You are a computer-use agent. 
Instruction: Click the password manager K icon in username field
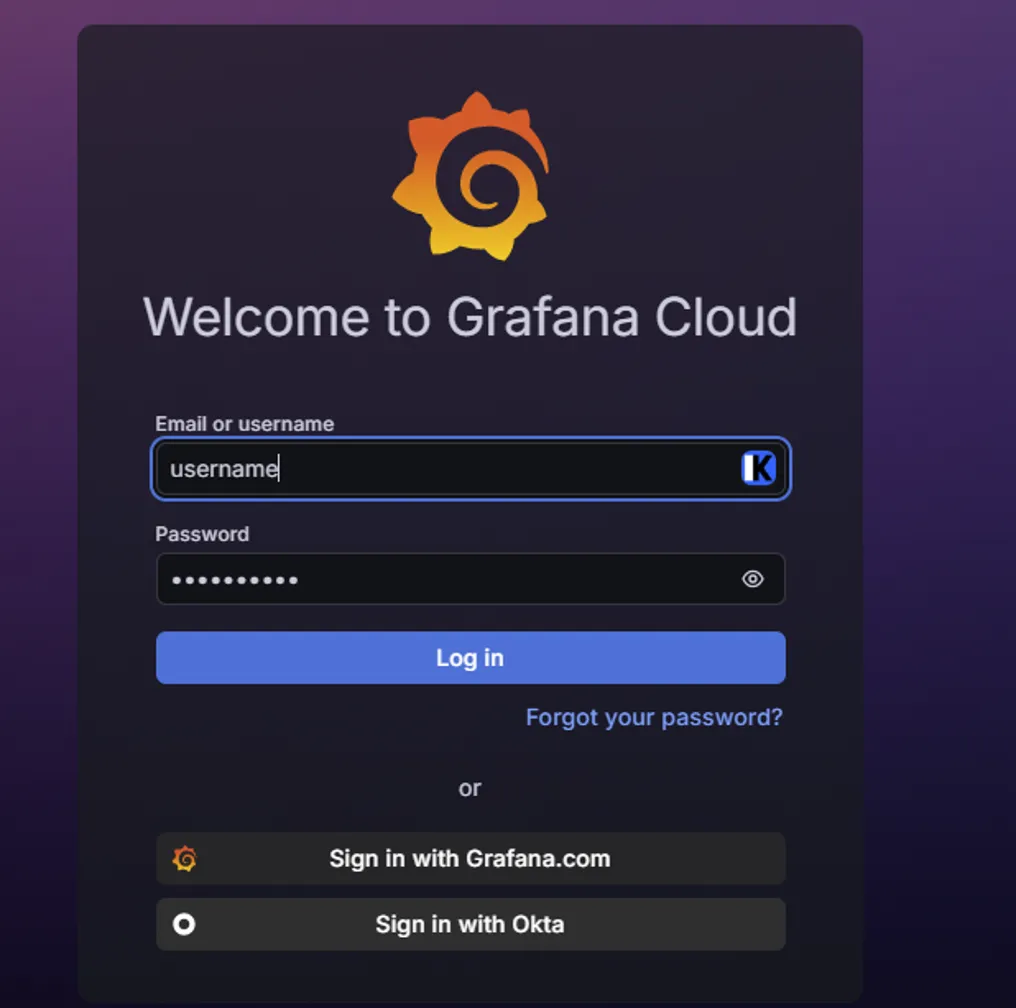pyautogui.click(x=758, y=468)
